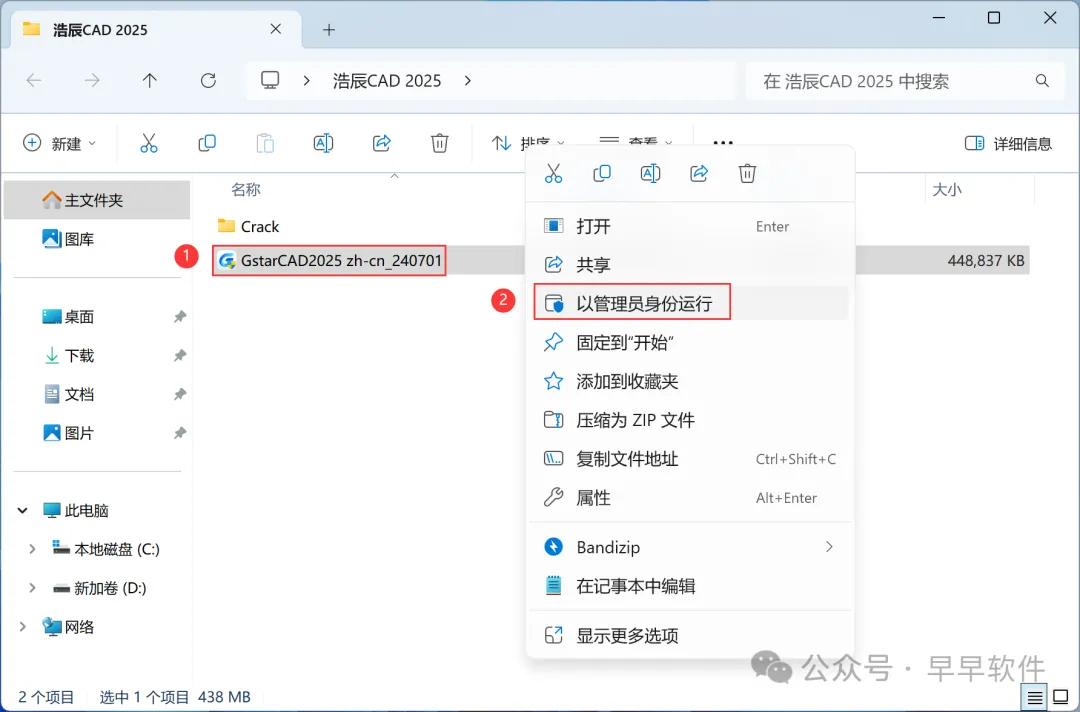Screen dimensions: 1080x712
Task: Click the trash icon in the context menu
Action: 747,174
